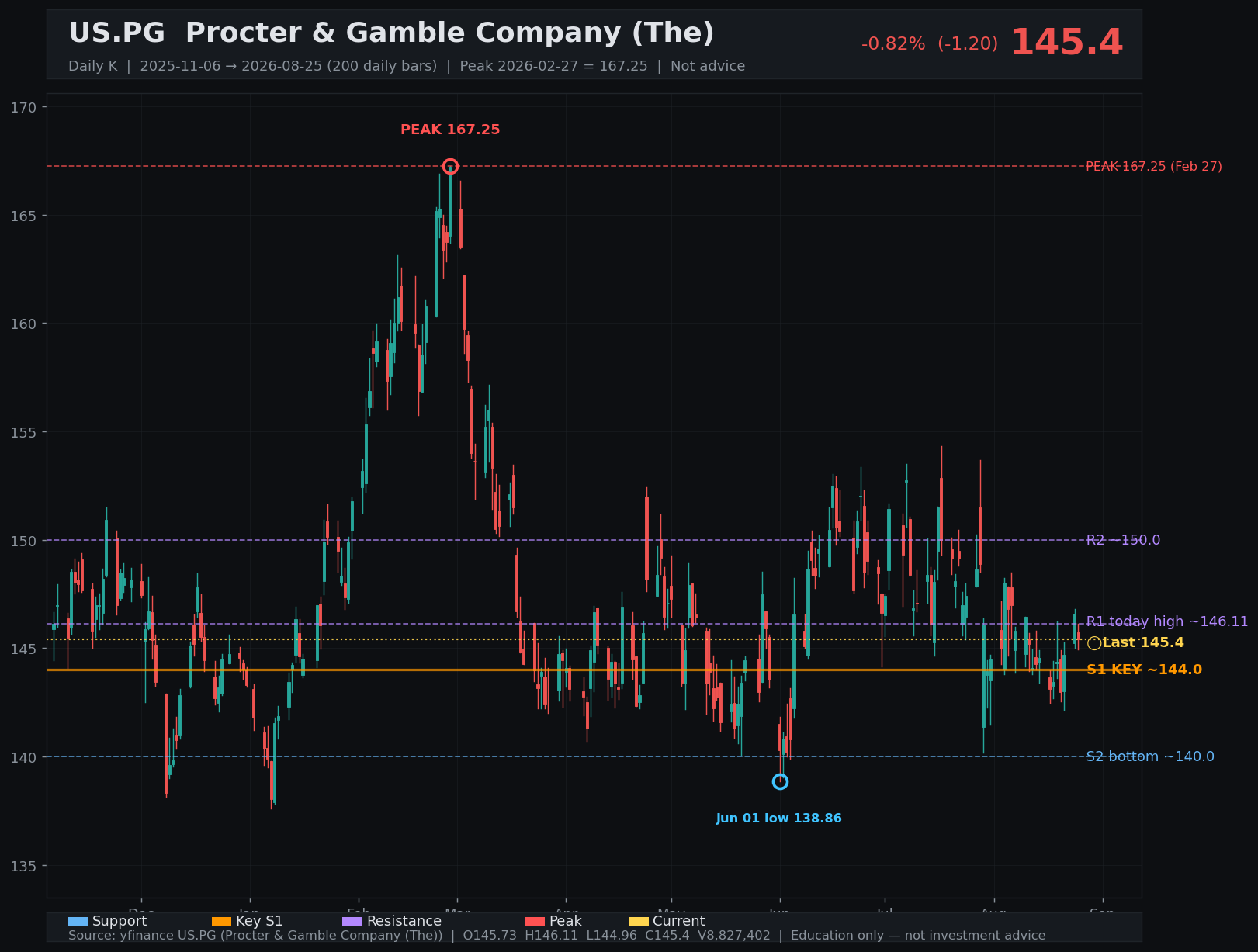Click the 'PEAK 167.25' annotation above the chart peak

(x=450, y=130)
